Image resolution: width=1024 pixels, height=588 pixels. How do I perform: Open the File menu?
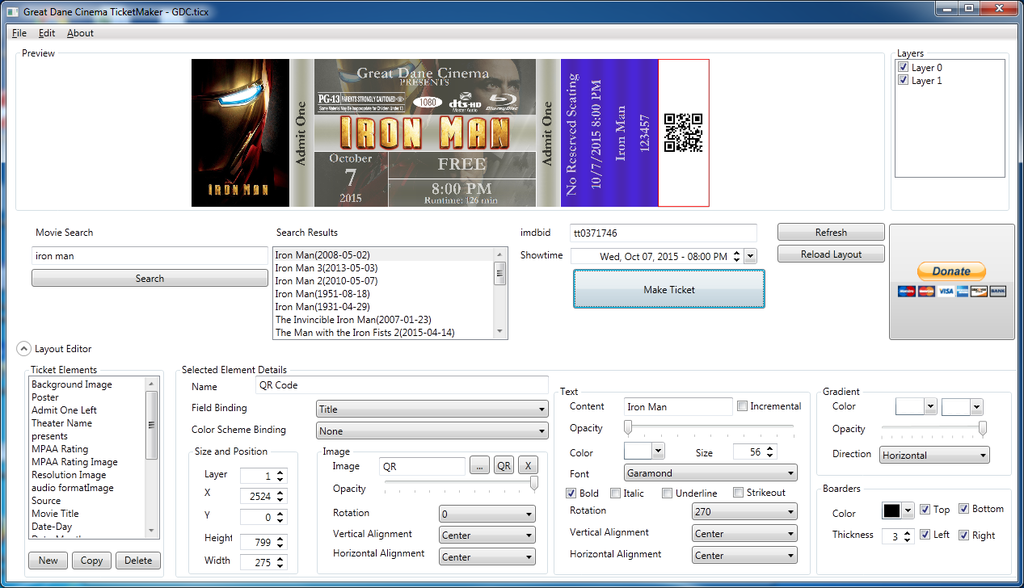click(19, 33)
